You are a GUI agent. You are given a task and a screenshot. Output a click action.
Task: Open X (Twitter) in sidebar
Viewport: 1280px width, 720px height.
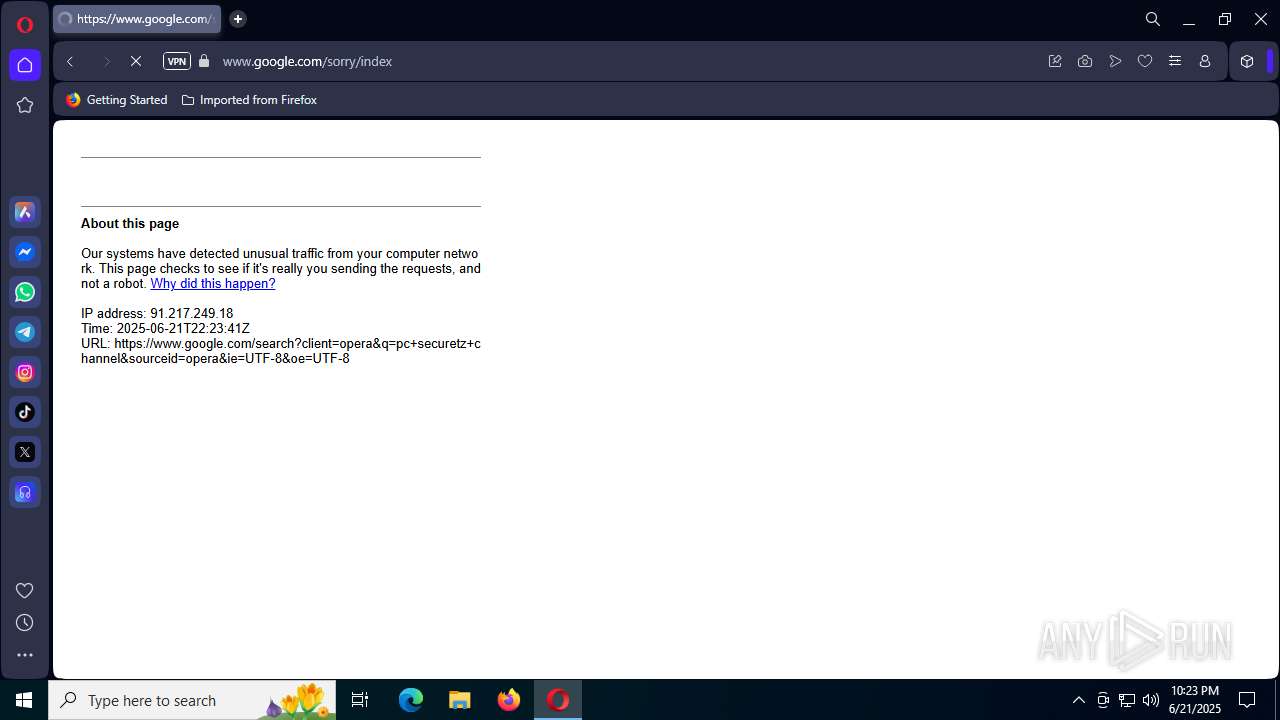(25, 452)
